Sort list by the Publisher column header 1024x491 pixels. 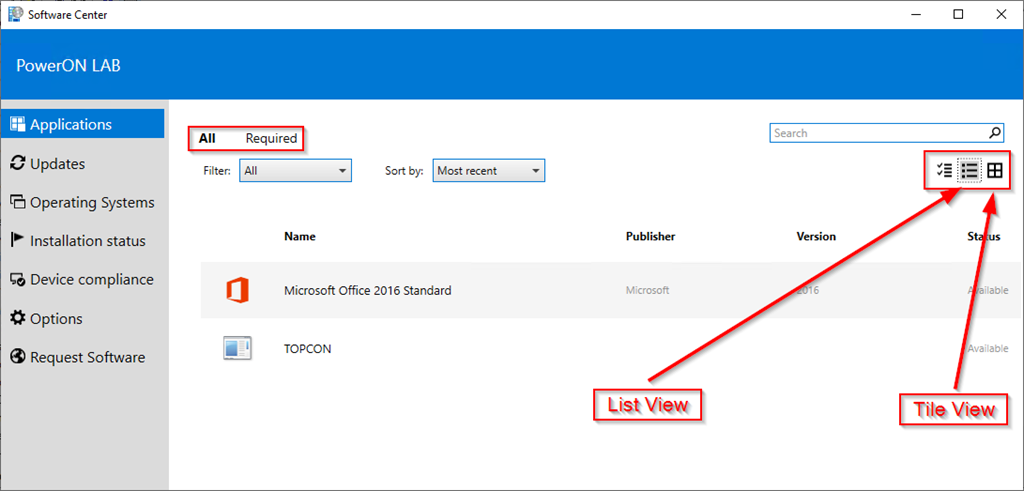pos(650,237)
